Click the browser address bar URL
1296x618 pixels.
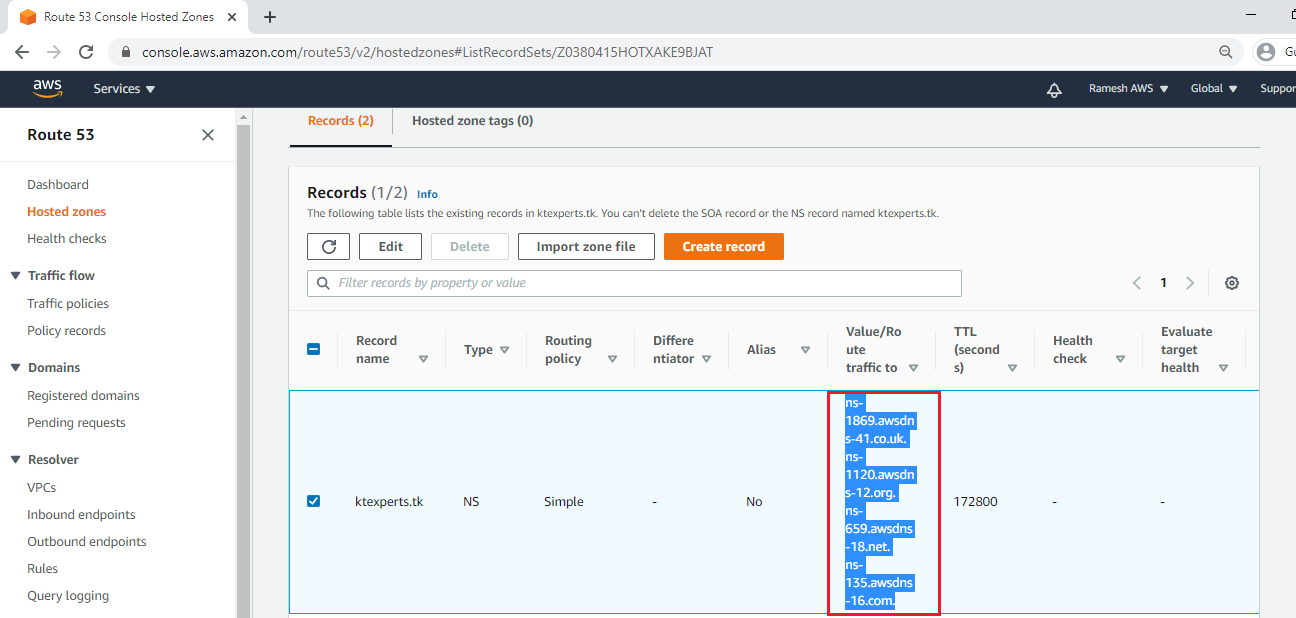click(x=427, y=52)
